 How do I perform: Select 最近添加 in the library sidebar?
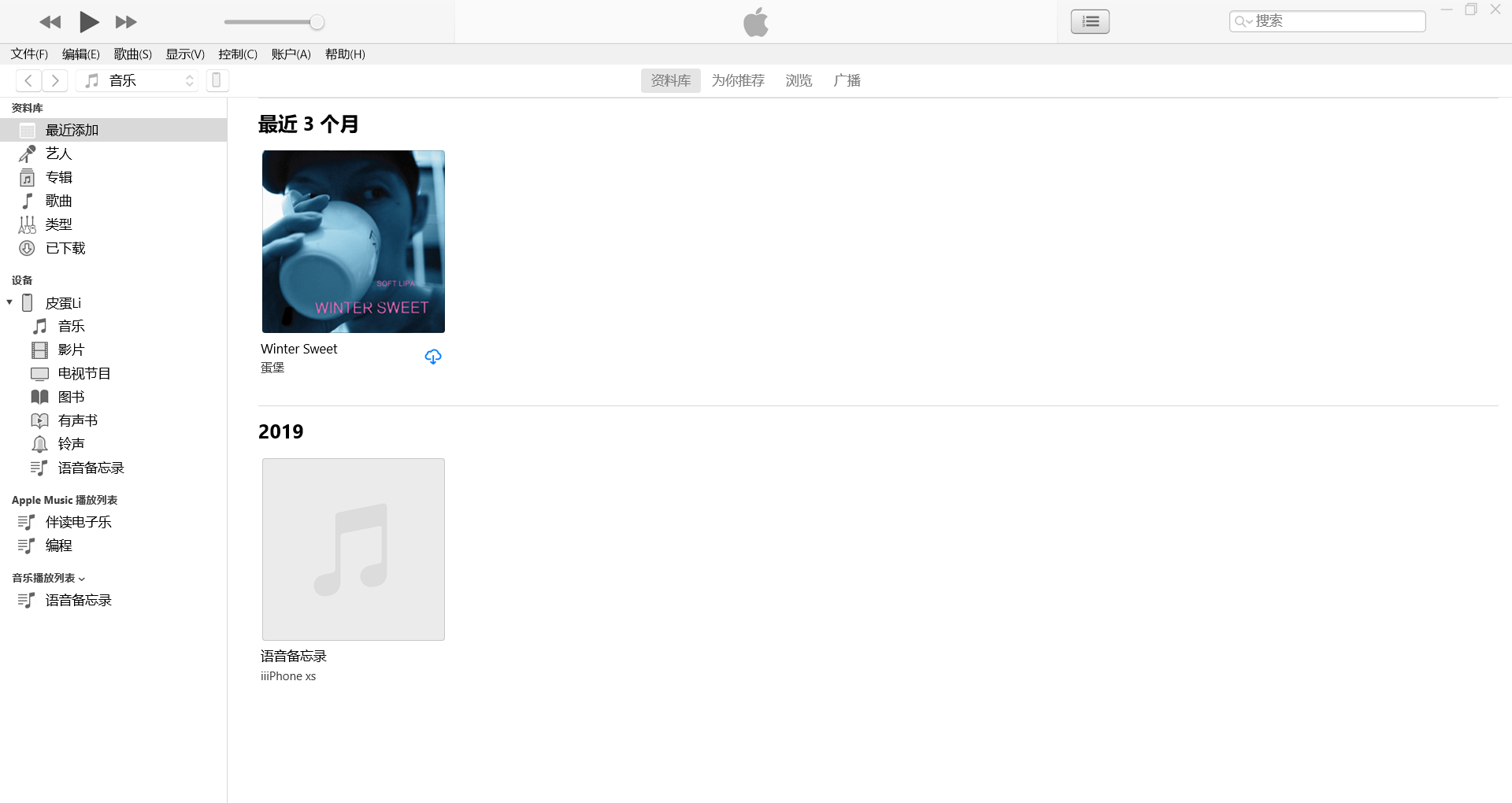(x=113, y=130)
